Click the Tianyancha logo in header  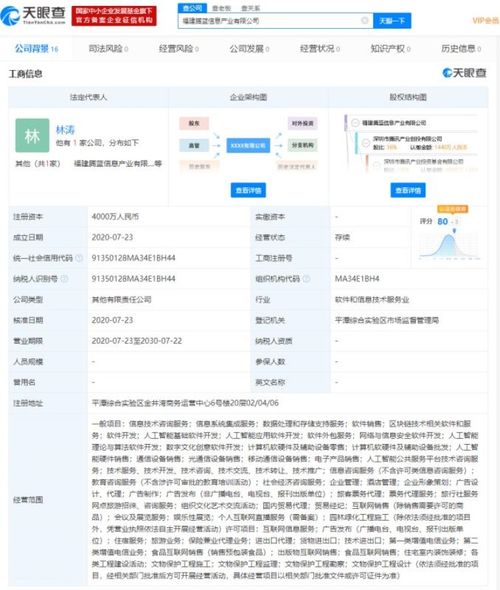click(33, 15)
